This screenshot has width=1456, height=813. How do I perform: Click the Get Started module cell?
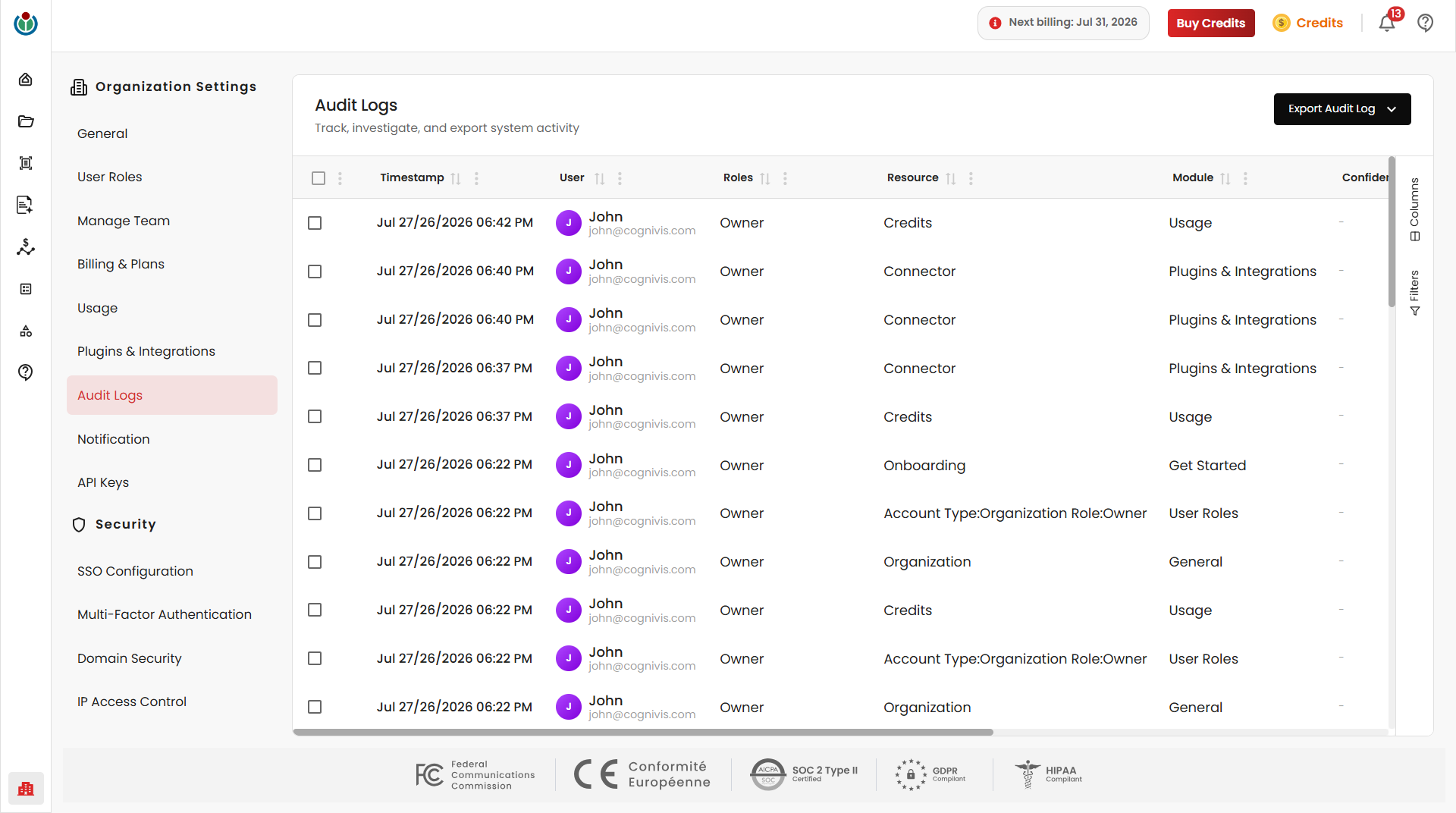coord(1207,465)
